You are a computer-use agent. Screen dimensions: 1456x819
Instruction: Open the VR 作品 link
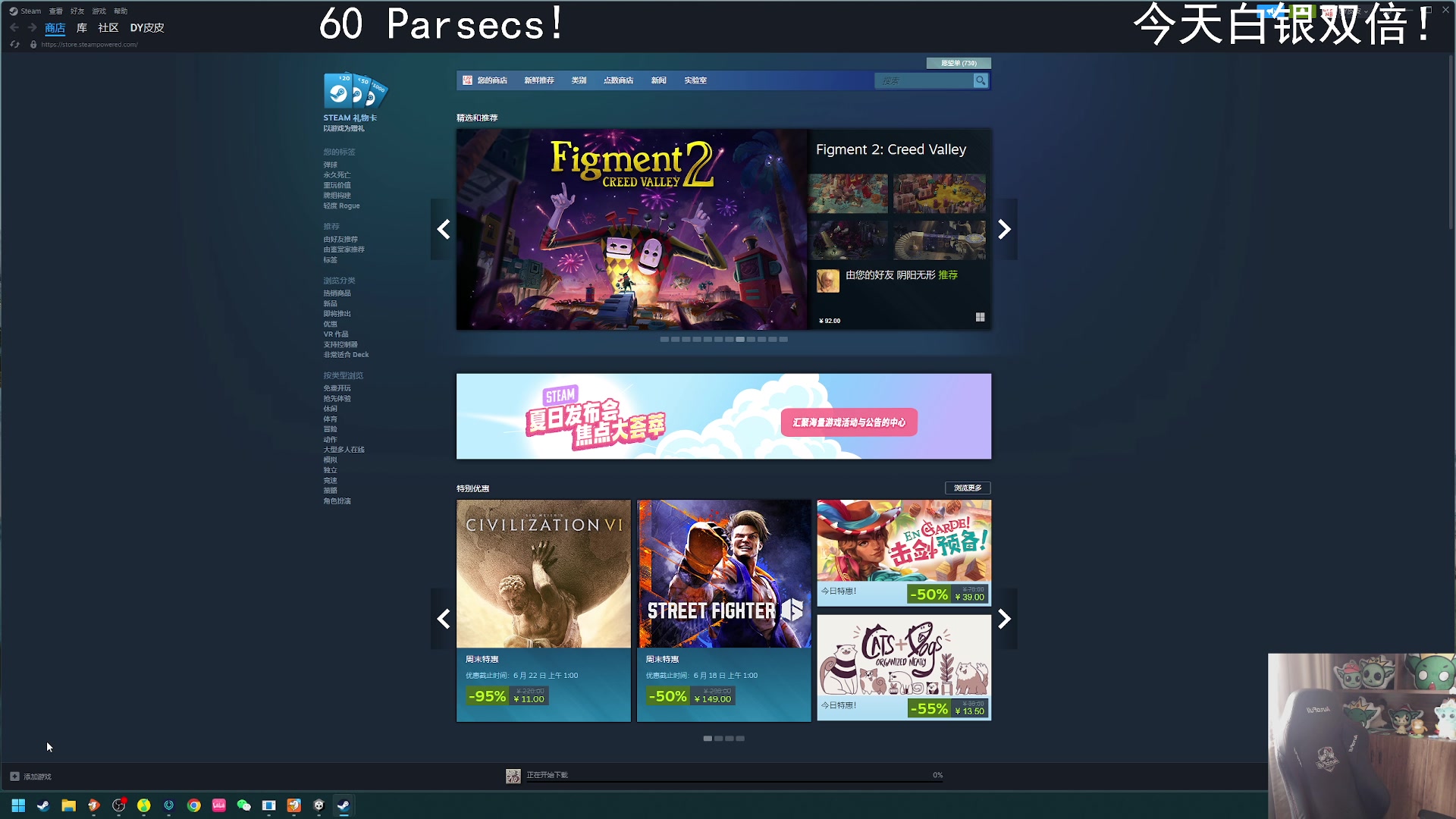[x=336, y=334]
